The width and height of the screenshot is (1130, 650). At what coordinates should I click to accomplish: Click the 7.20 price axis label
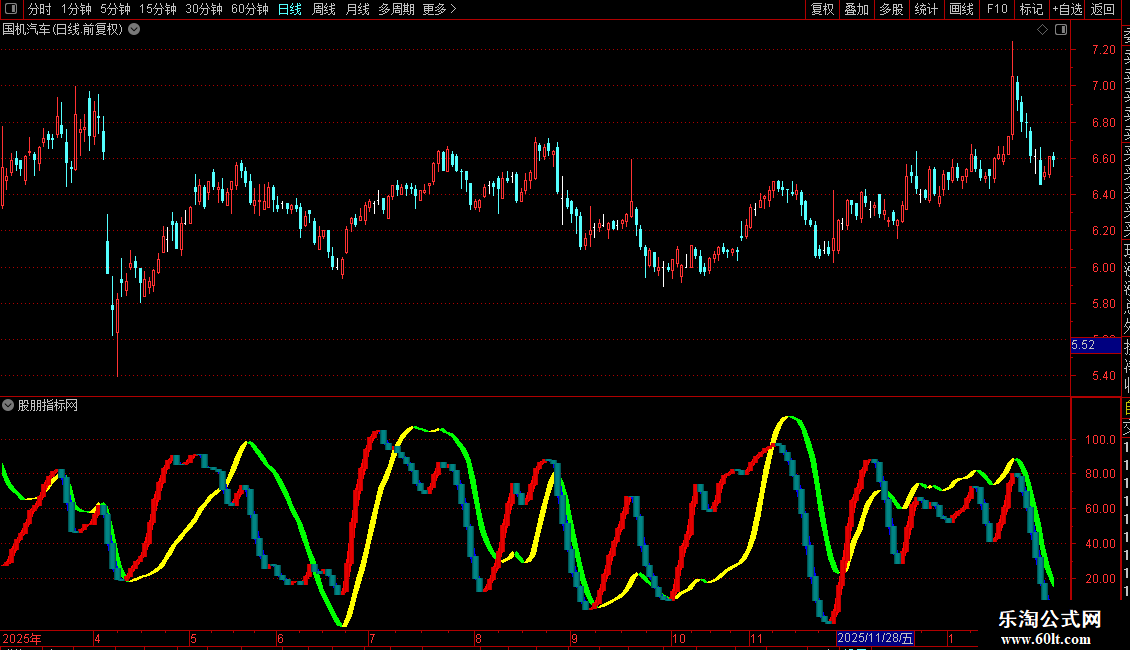1103,50
